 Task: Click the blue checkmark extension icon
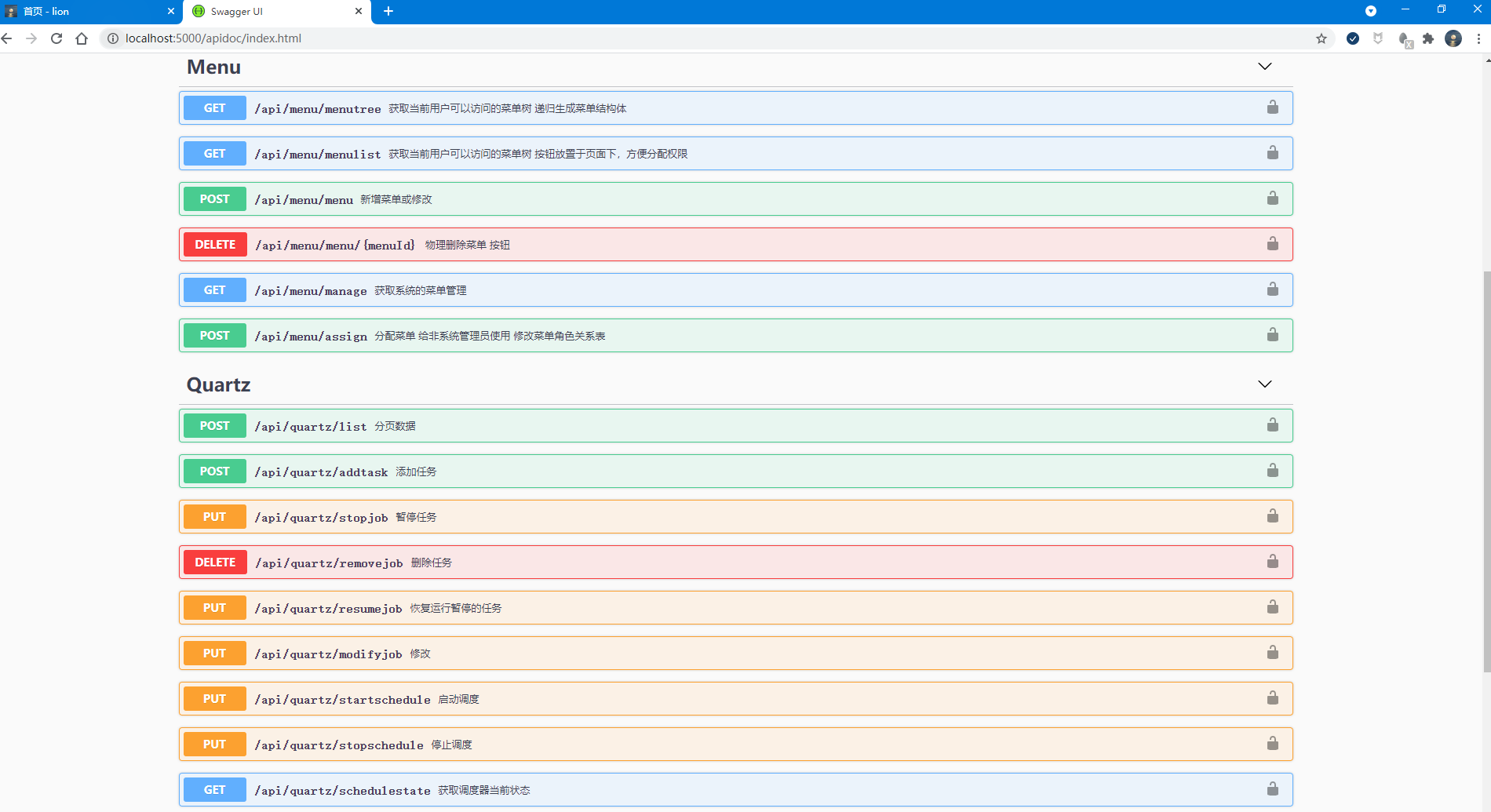(x=1353, y=38)
